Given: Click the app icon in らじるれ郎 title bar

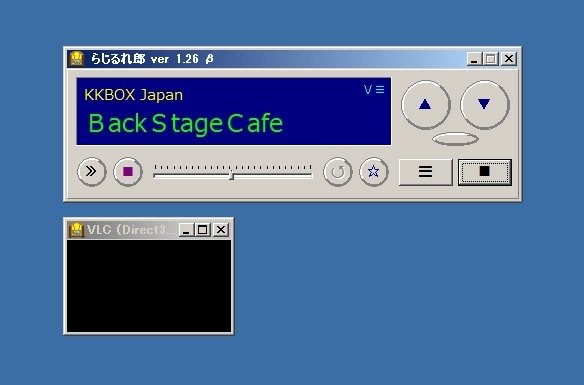Looking at the screenshot, I should 76,59.
